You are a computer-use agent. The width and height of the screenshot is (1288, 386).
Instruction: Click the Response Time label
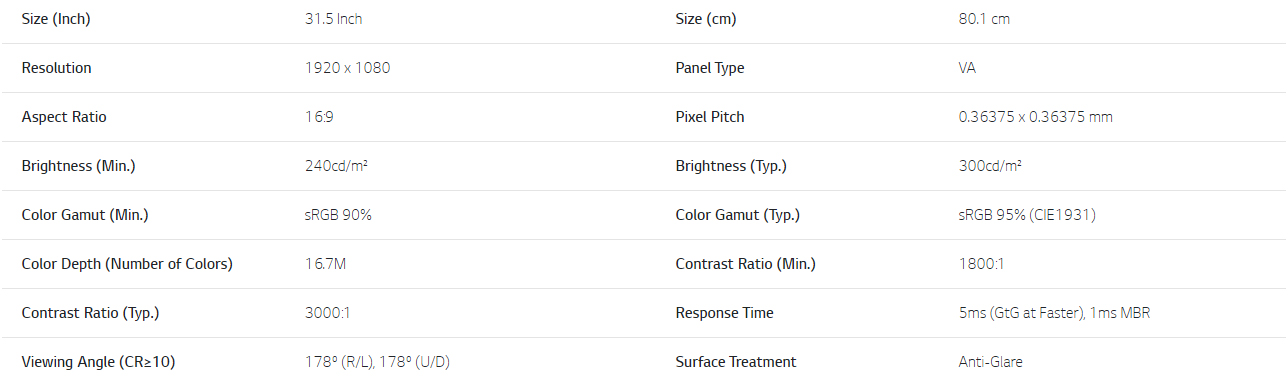pos(724,313)
